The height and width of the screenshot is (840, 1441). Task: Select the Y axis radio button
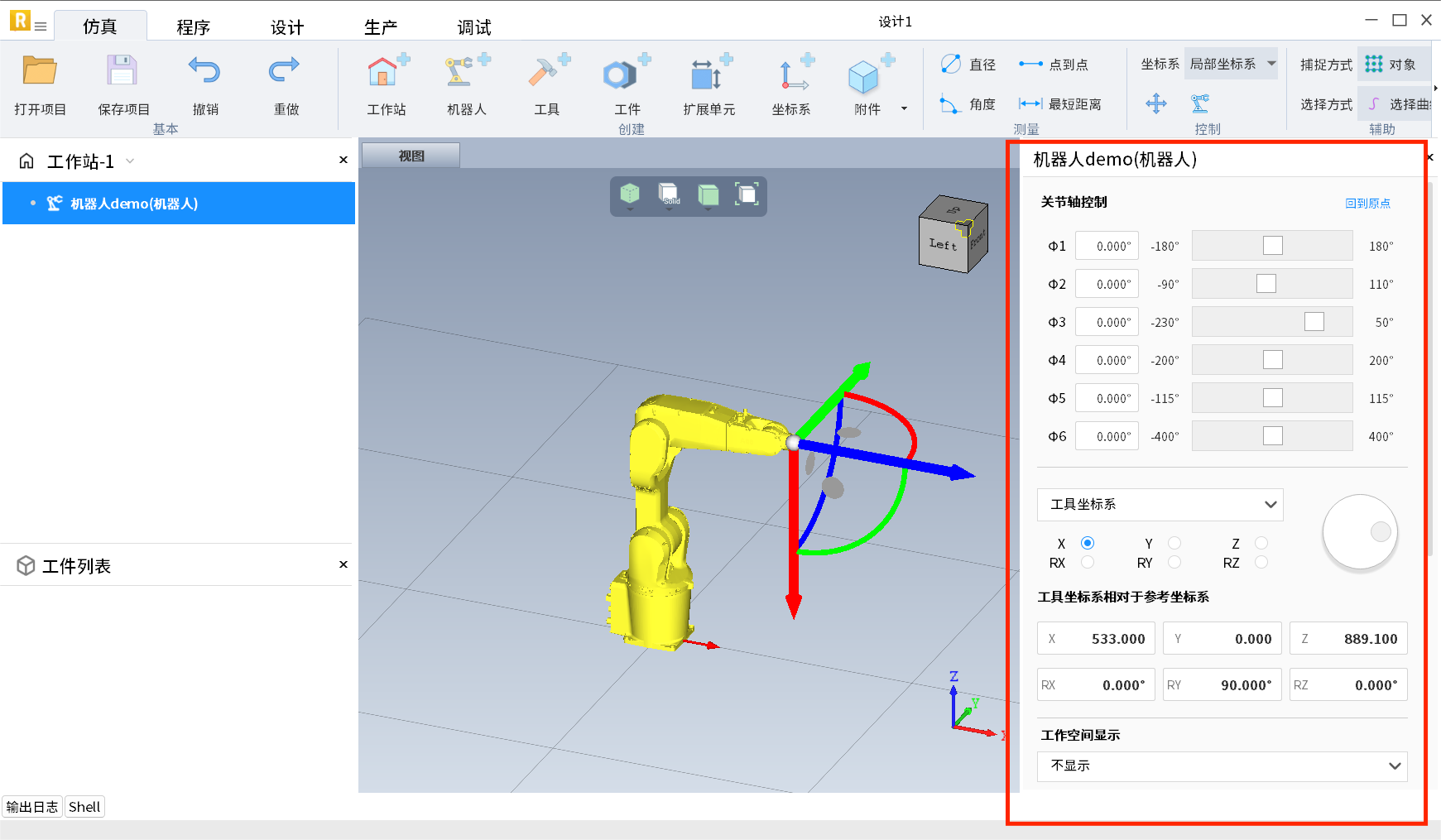pos(1174,544)
